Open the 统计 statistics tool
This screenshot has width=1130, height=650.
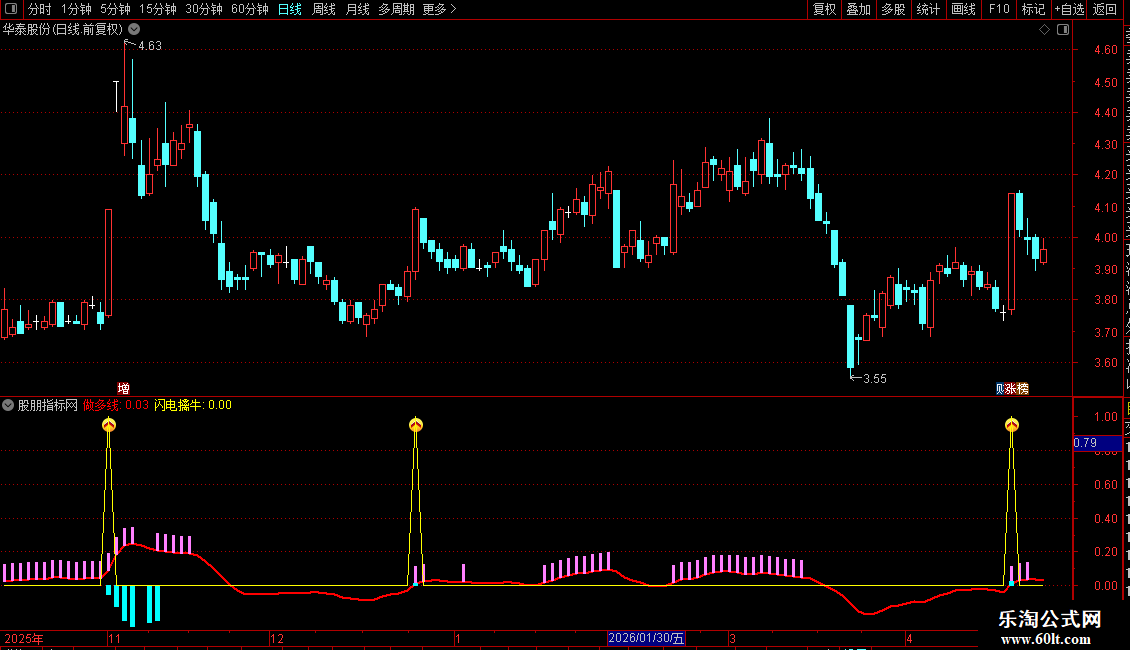(927, 9)
